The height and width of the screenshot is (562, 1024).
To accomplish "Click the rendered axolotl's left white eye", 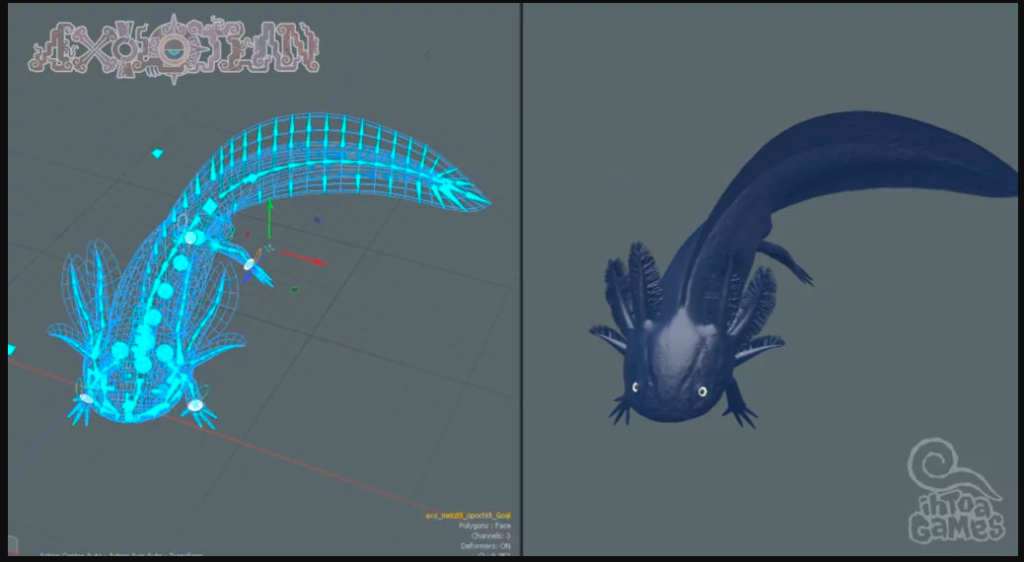I will coord(632,387).
